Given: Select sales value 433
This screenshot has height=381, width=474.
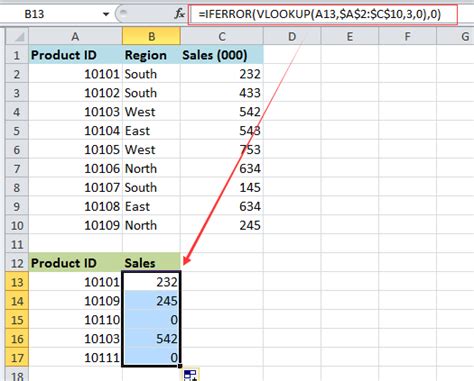Looking at the screenshot, I should 222,93.
